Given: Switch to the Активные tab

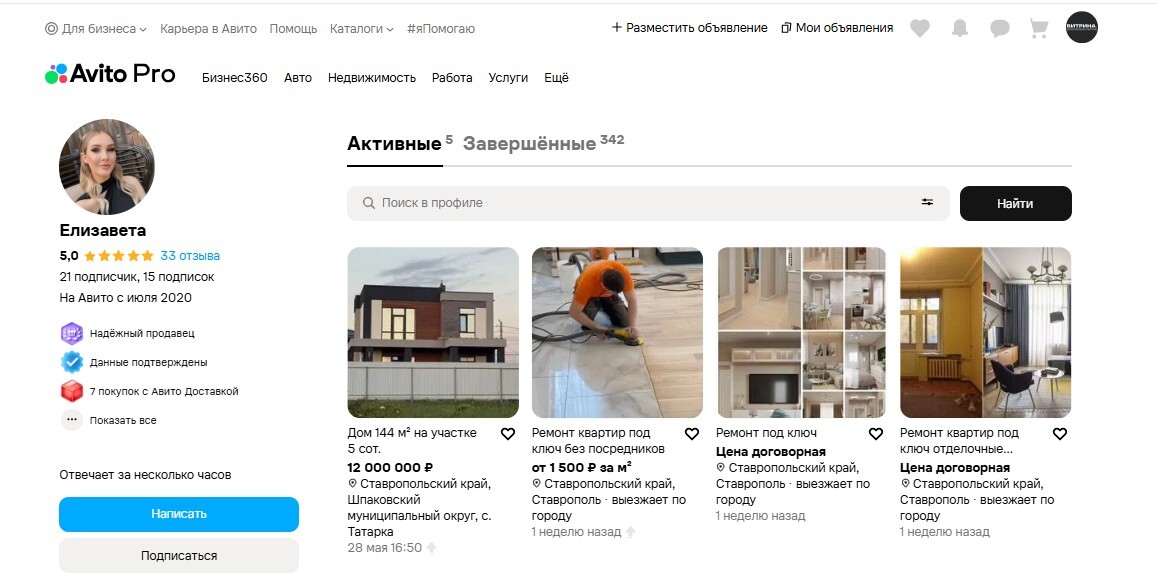Looking at the screenshot, I should [394, 143].
